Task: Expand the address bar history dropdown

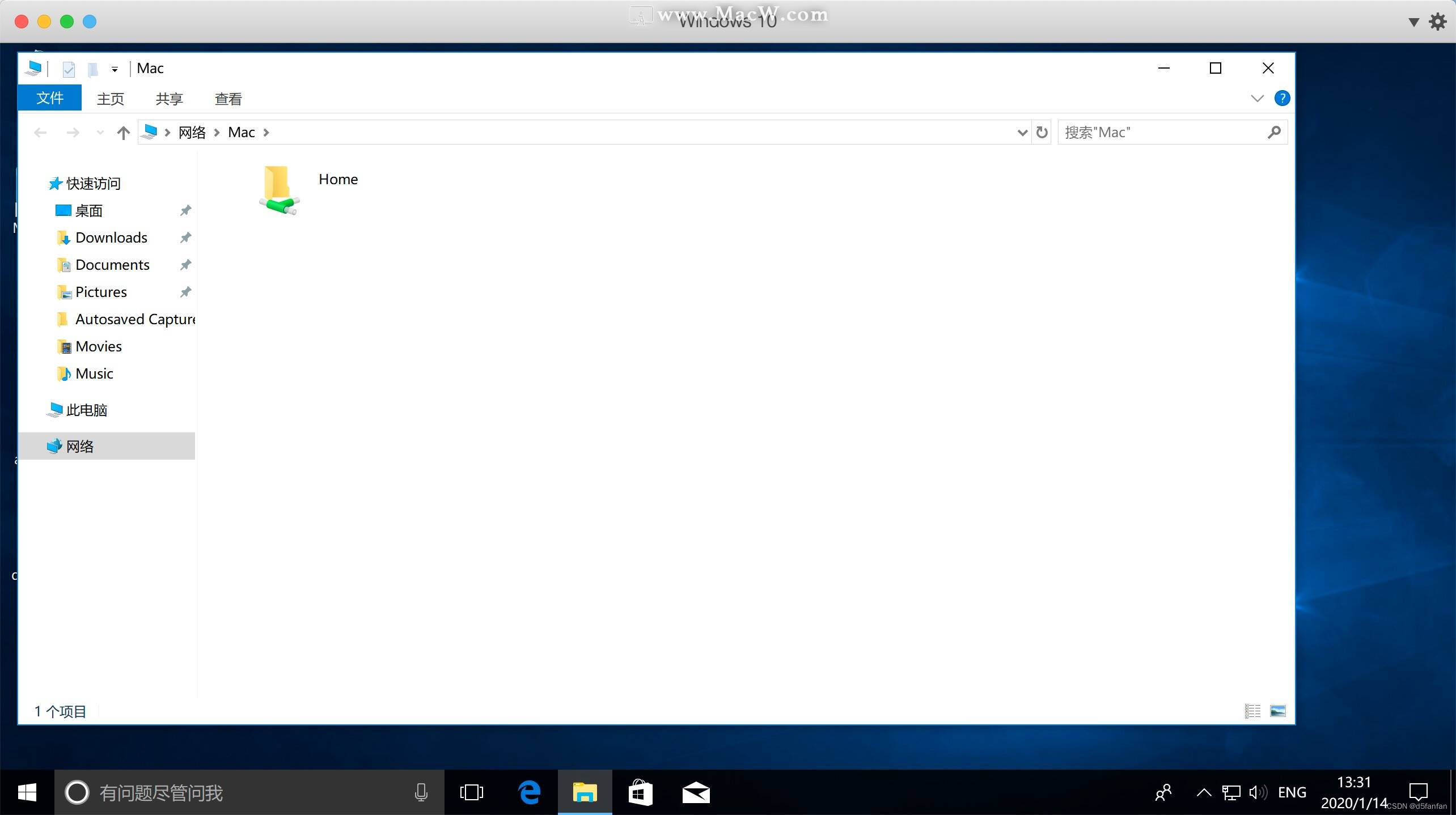Action: (1022, 133)
